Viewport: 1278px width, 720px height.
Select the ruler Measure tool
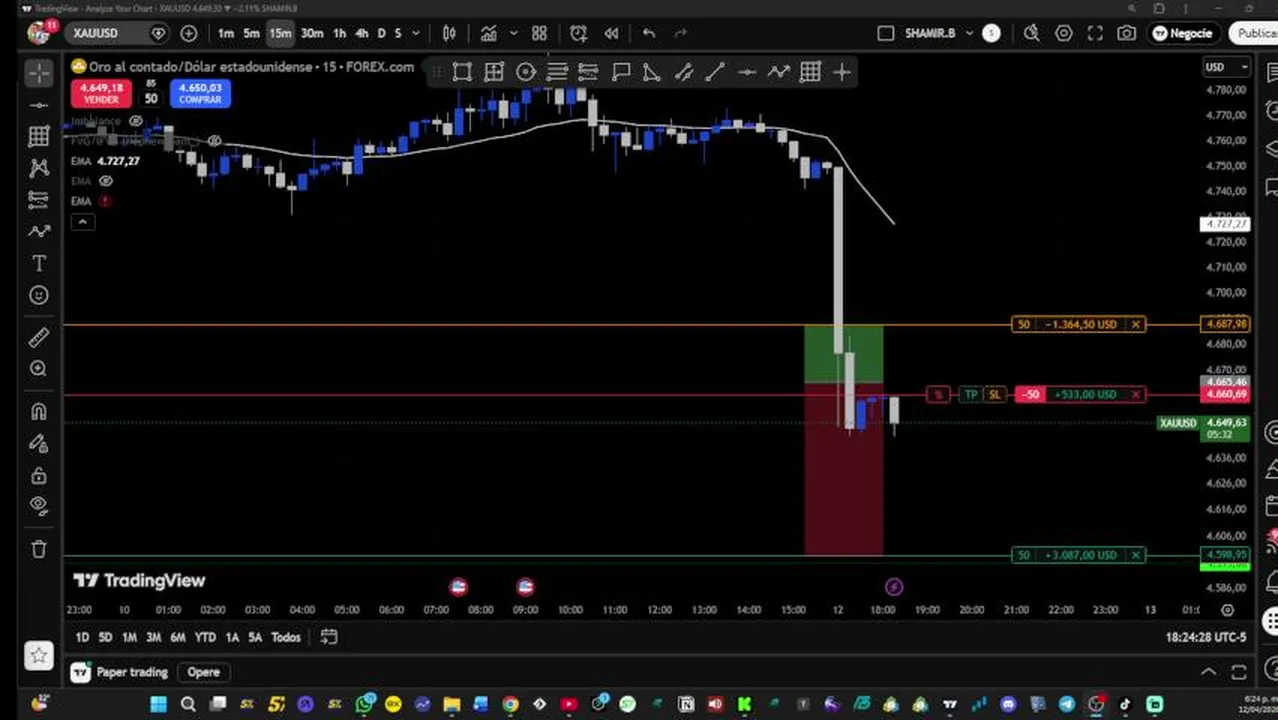39,337
